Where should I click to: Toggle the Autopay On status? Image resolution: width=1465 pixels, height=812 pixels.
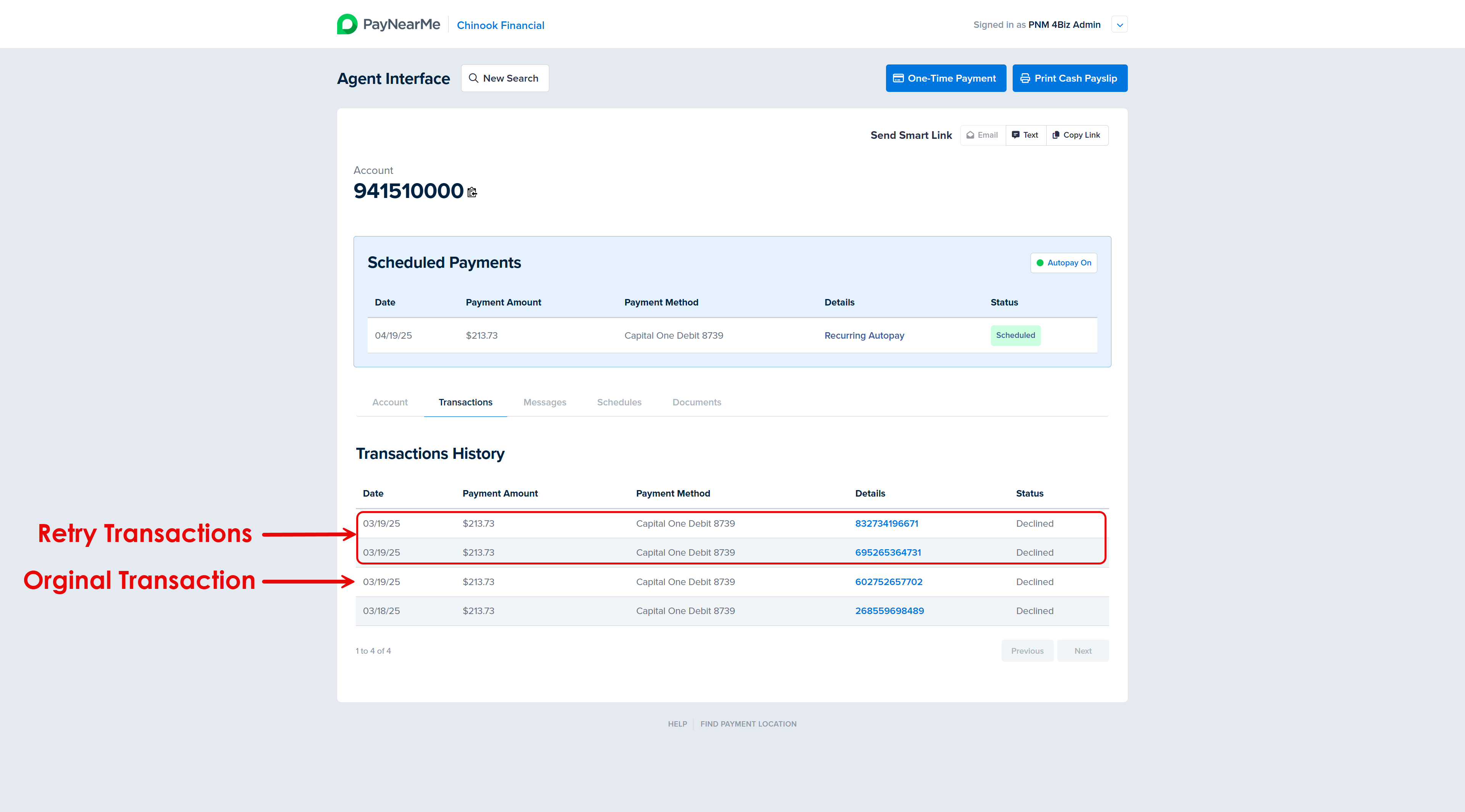(x=1063, y=263)
